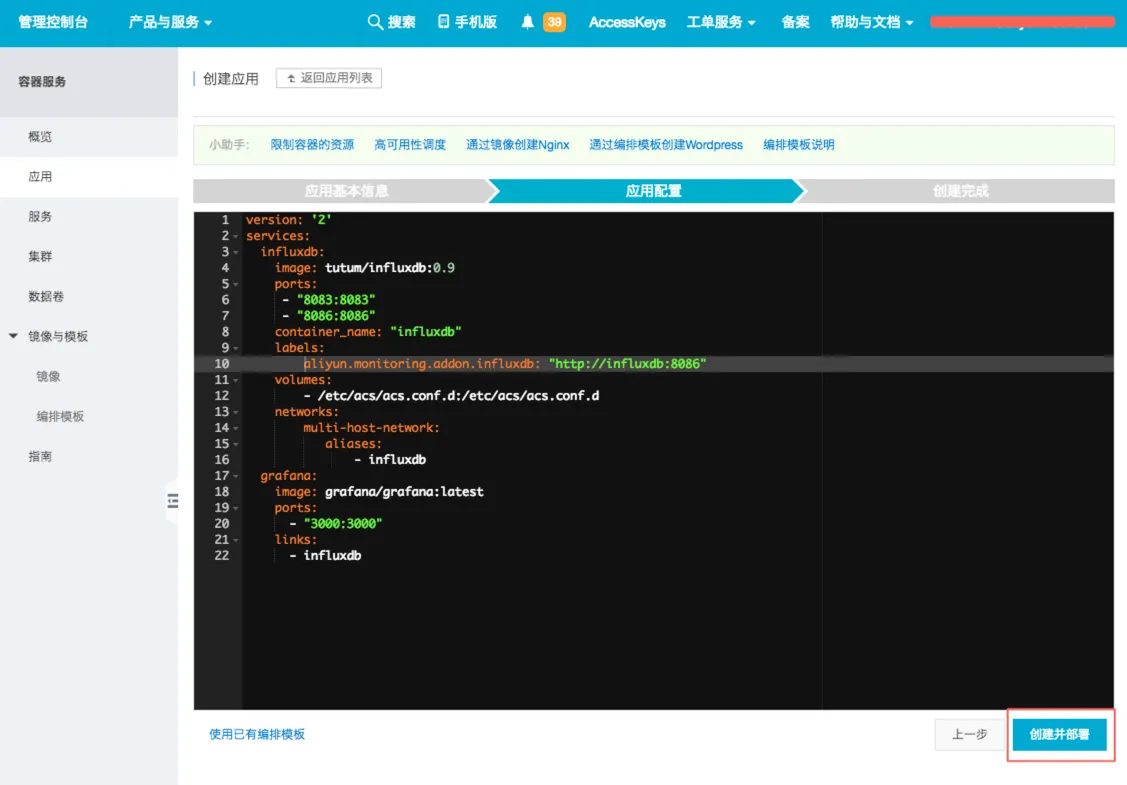Fold the volumes block at line 11
This screenshot has height=785, width=1127.
(x=235, y=380)
